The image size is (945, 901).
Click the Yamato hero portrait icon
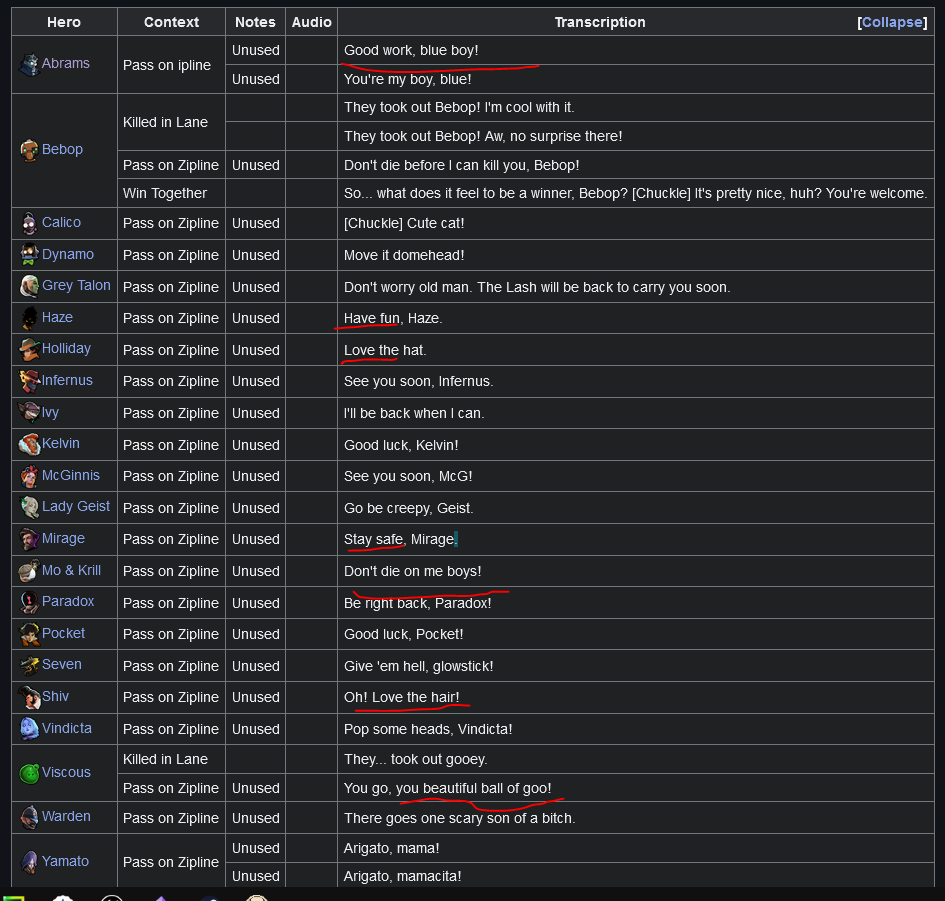[x=29, y=862]
